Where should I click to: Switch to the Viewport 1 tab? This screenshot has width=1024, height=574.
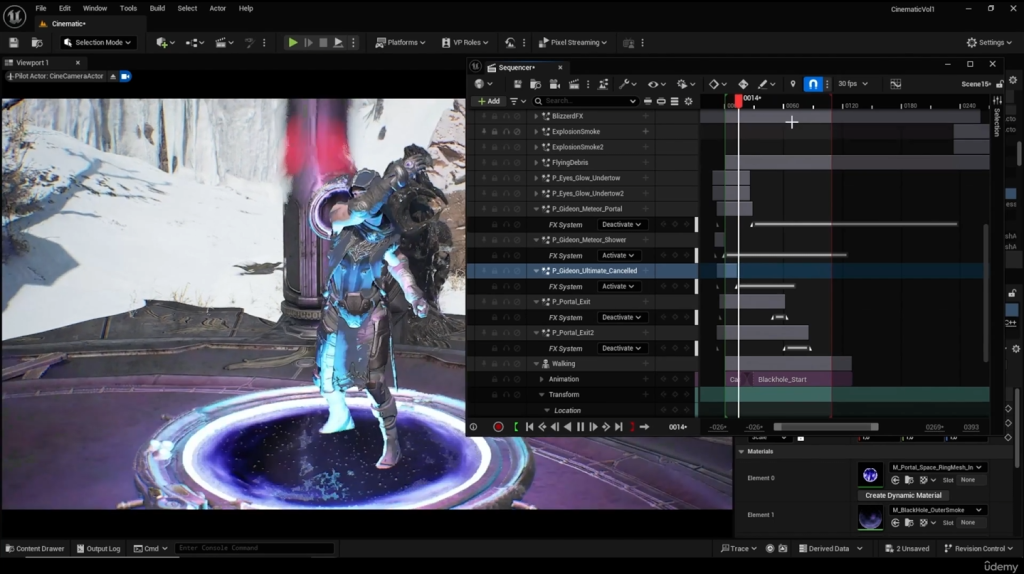click(31, 63)
